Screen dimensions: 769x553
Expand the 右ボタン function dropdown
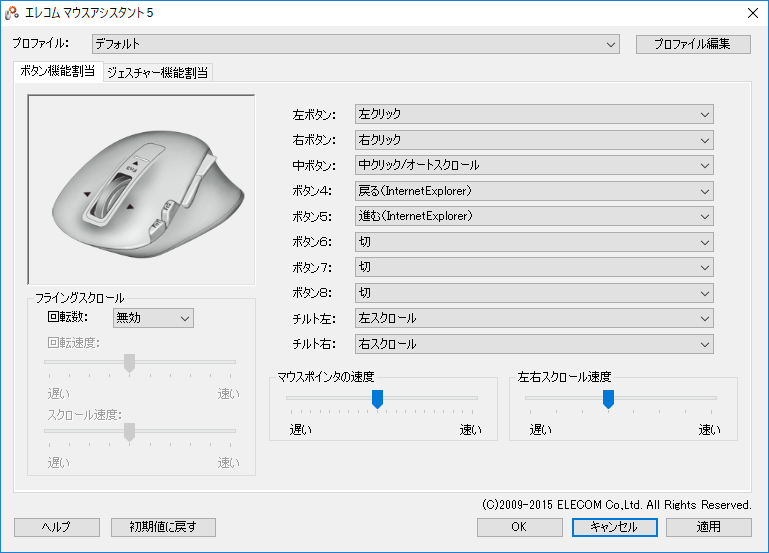pyautogui.click(x=534, y=140)
